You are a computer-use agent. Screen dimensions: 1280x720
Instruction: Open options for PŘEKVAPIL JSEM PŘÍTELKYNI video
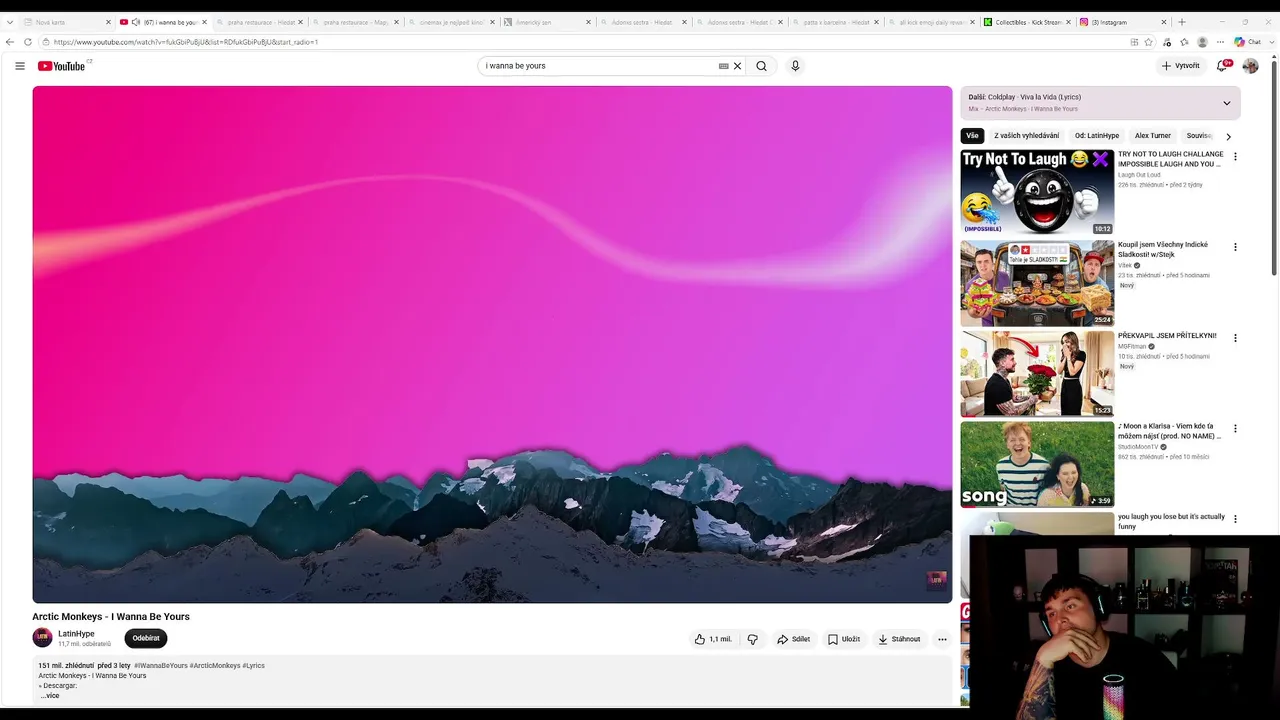(x=1235, y=338)
